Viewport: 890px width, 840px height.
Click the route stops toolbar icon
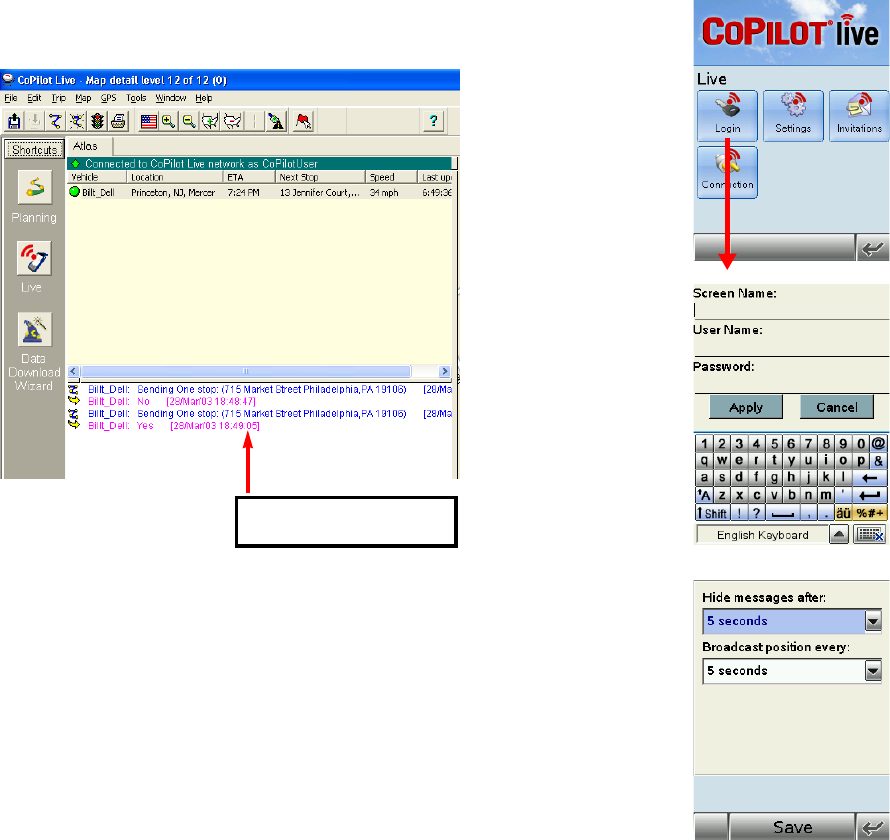tap(55, 121)
